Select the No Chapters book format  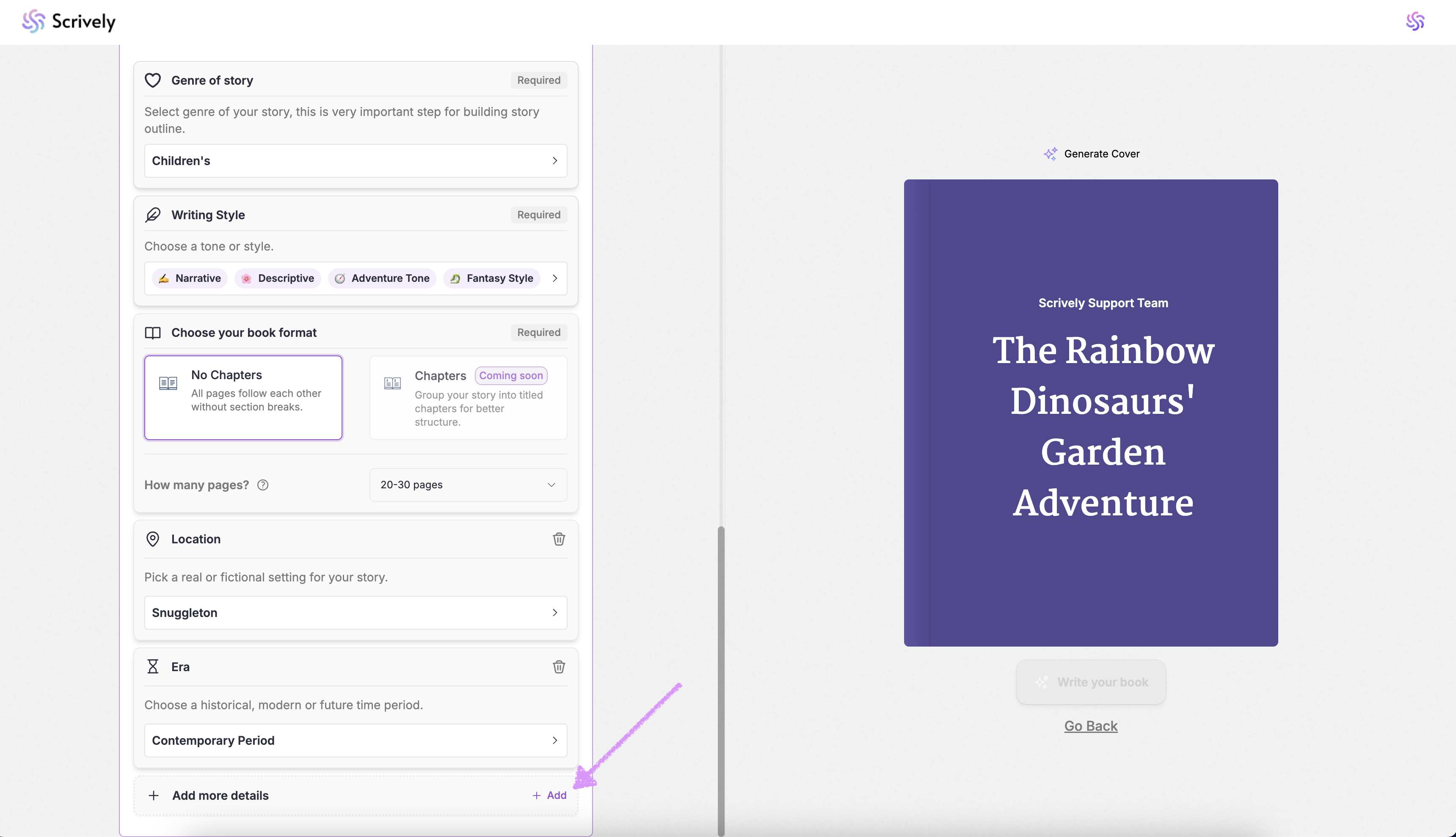click(243, 398)
